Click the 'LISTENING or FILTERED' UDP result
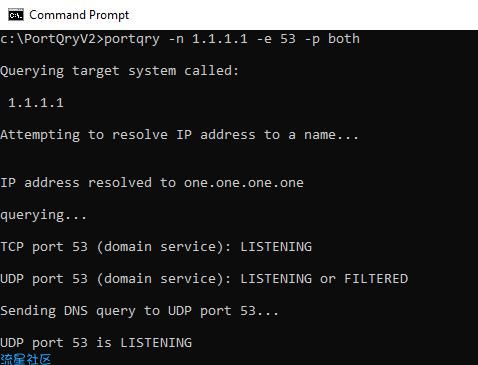 (324, 279)
